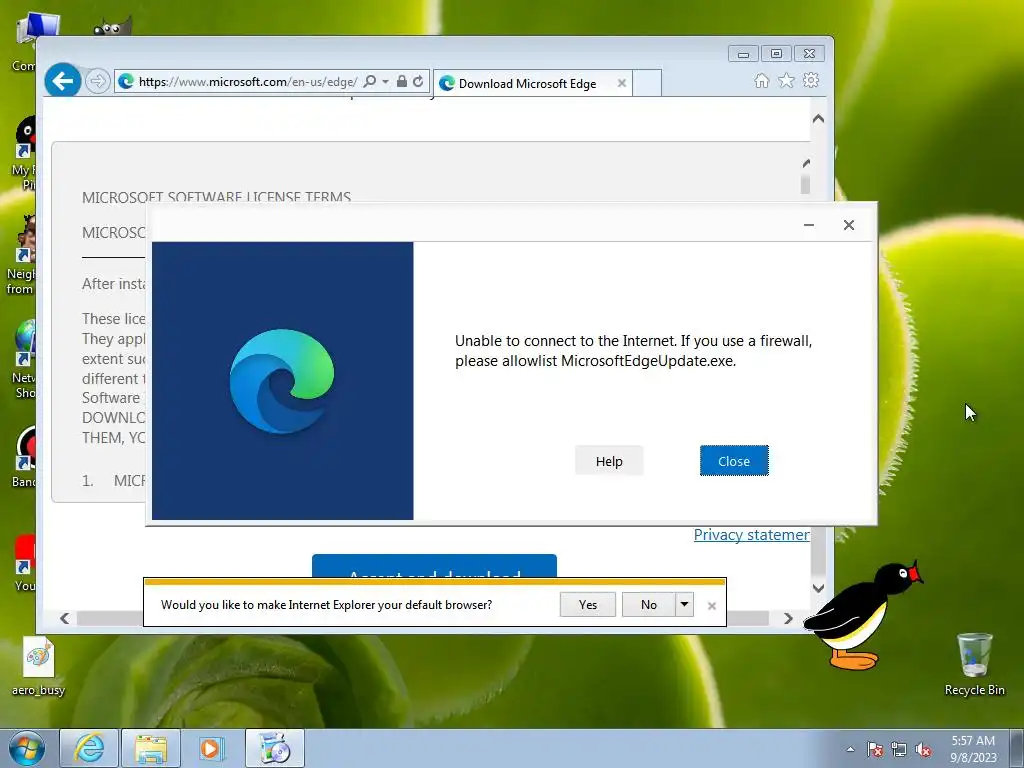Click the security lock icon in address bar
This screenshot has width=1024, height=768.
[402, 81]
